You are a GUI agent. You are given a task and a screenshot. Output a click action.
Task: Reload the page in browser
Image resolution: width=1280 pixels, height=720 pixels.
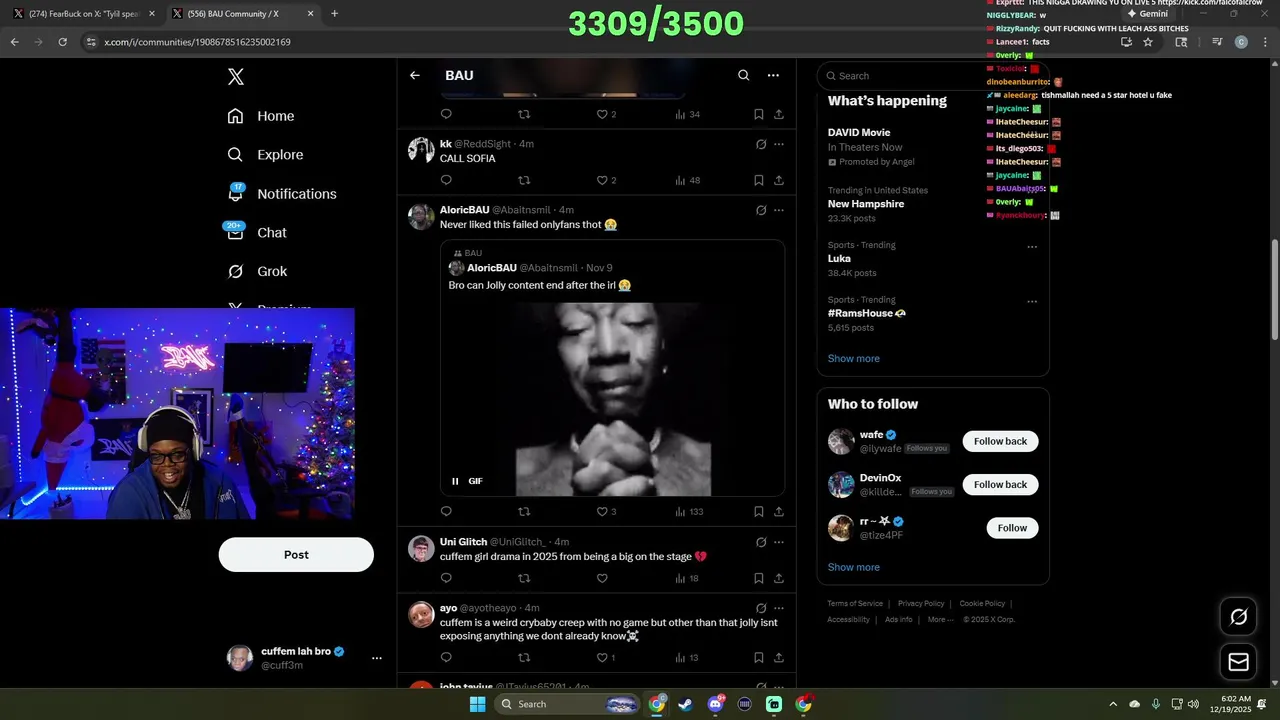coord(62,42)
